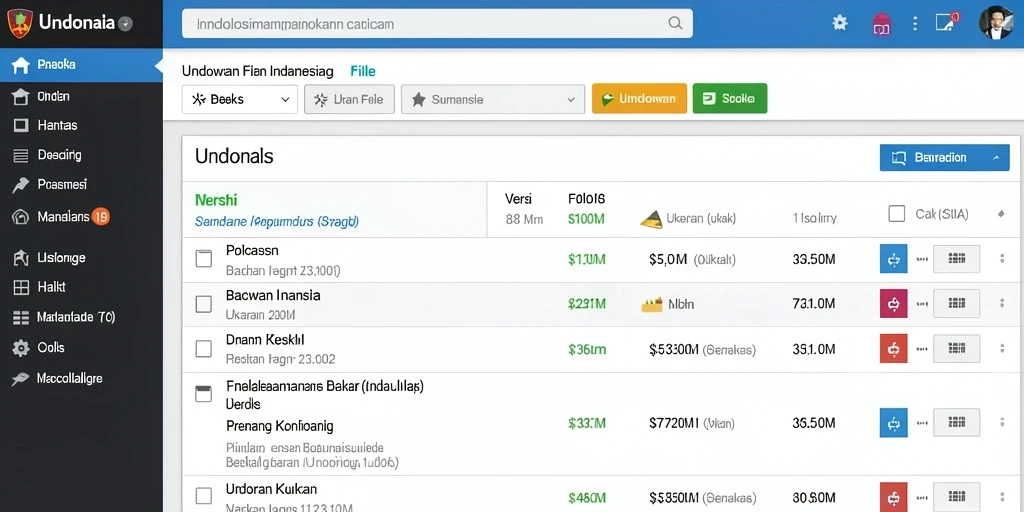
Task: Open vertical dots menu for Polcassn row
Action: (1002, 259)
